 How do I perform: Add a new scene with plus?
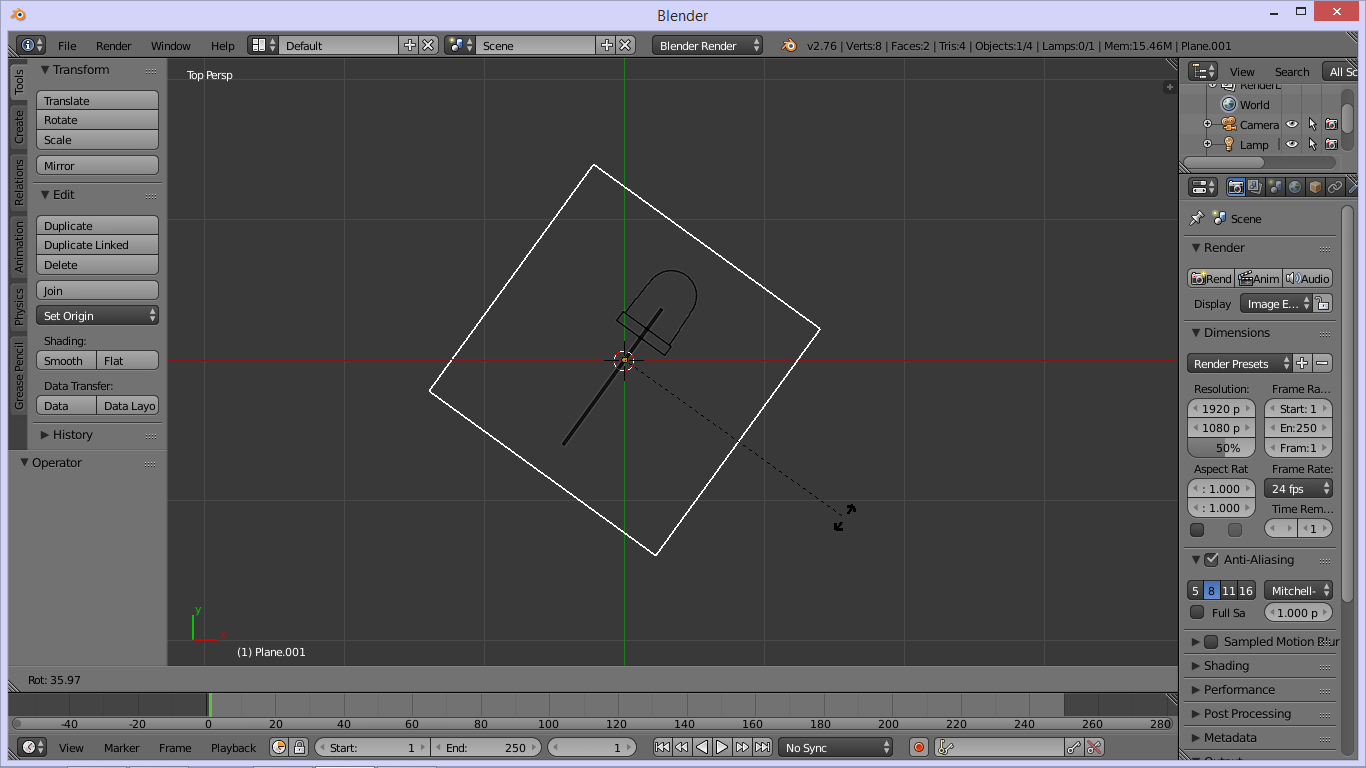point(606,45)
